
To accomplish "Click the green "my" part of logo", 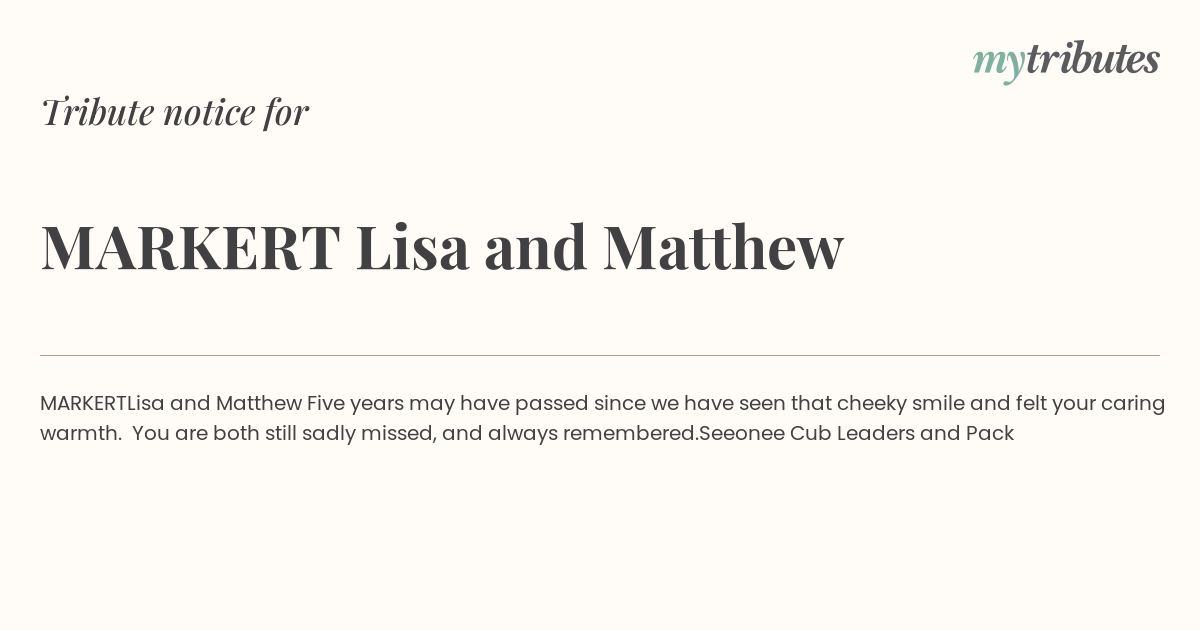I will (x=999, y=65).
